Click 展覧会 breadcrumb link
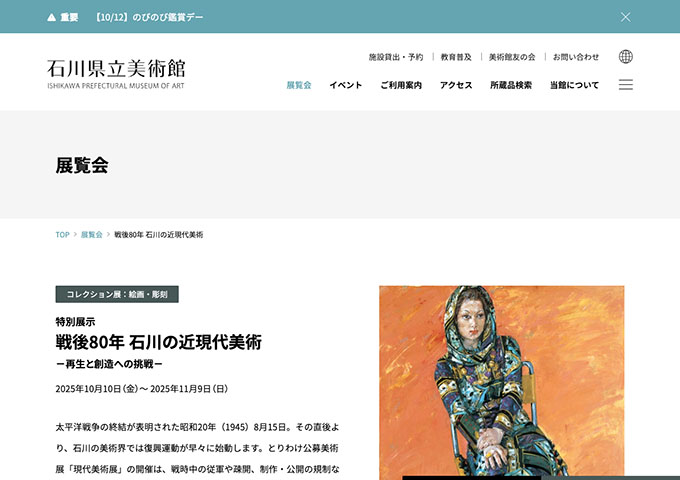Image resolution: width=680 pixels, height=480 pixels. 92,235
